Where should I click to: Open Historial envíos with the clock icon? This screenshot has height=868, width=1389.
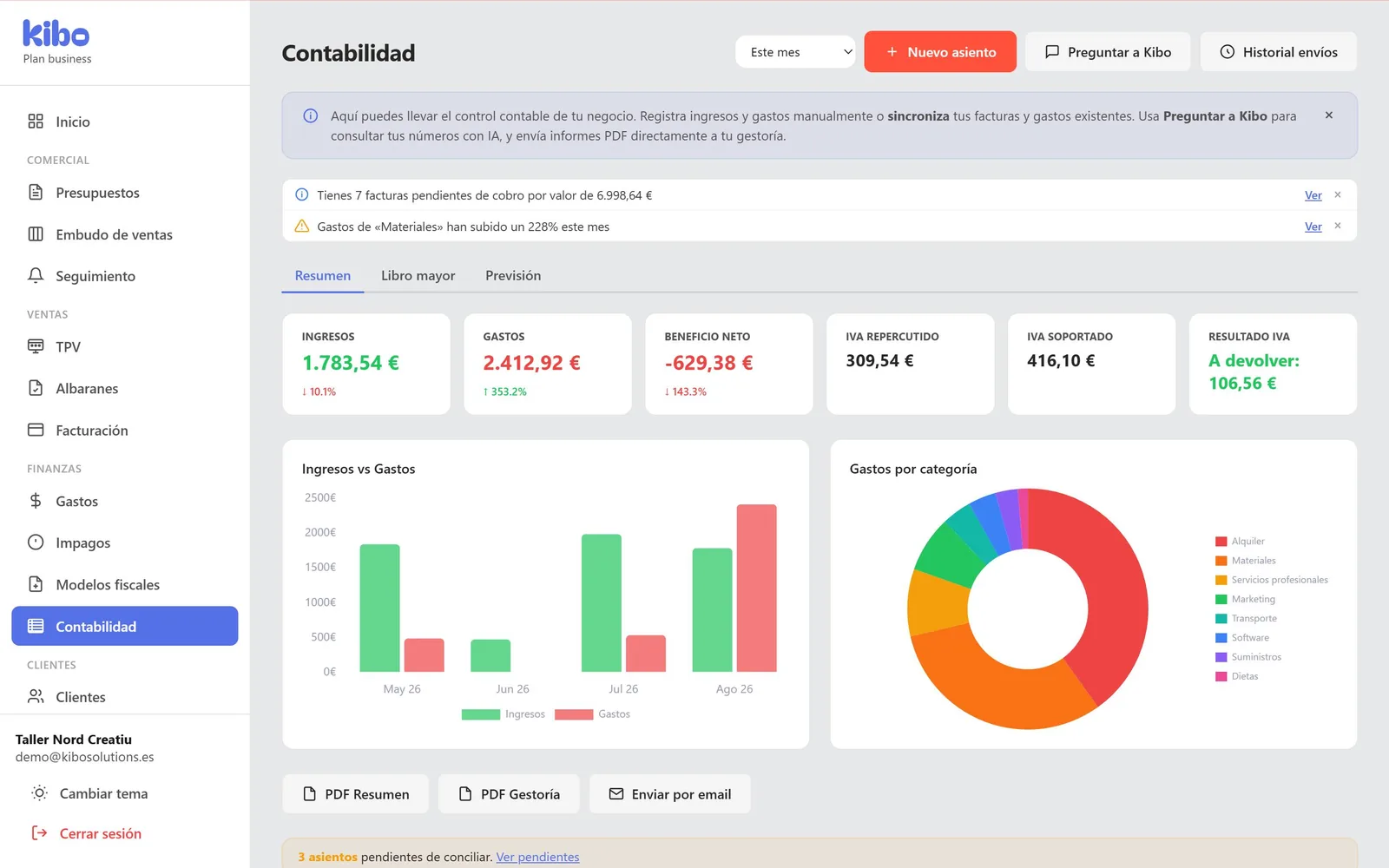(x=1278, y=52)
